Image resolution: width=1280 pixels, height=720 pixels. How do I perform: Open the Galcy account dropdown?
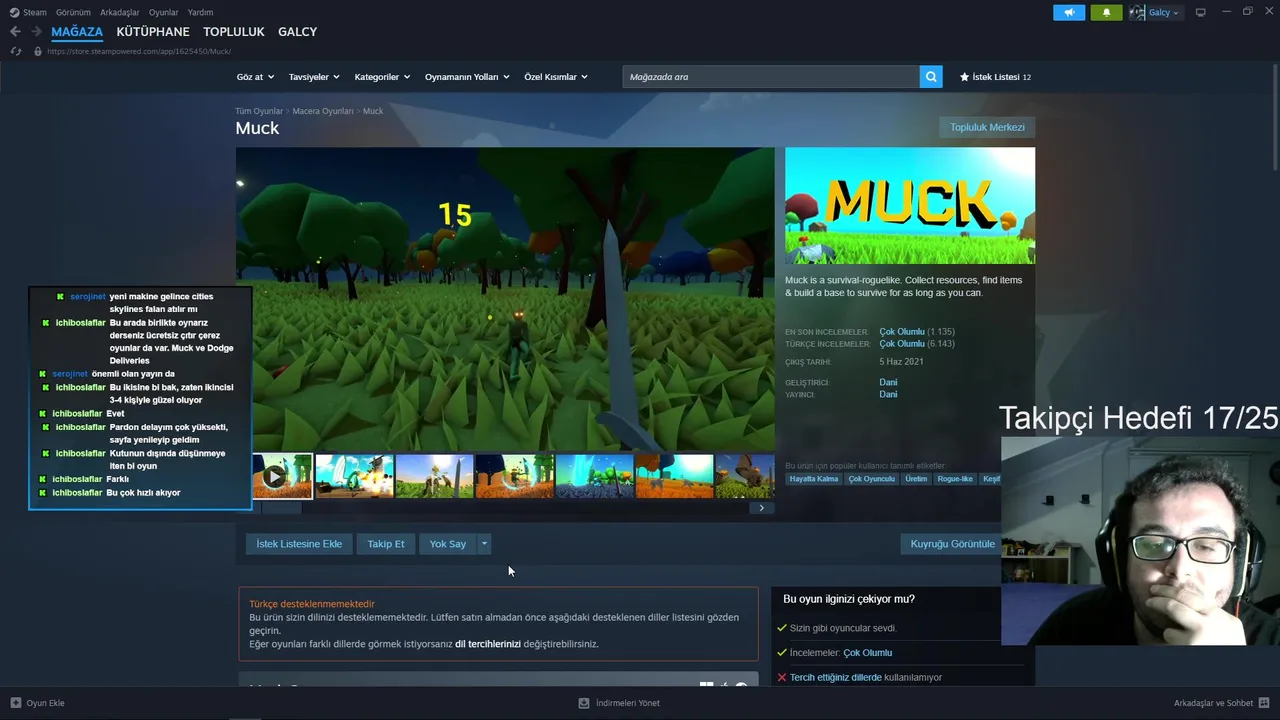pos(1164,12)
